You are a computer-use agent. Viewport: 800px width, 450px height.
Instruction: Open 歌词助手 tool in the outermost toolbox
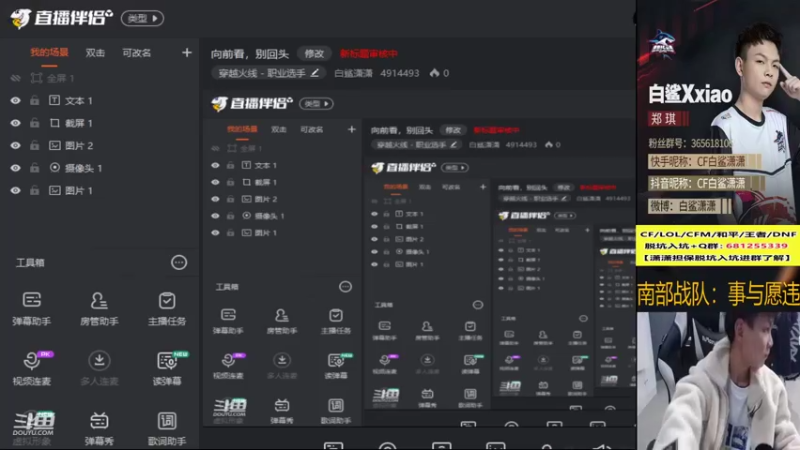tap(167, 429)
